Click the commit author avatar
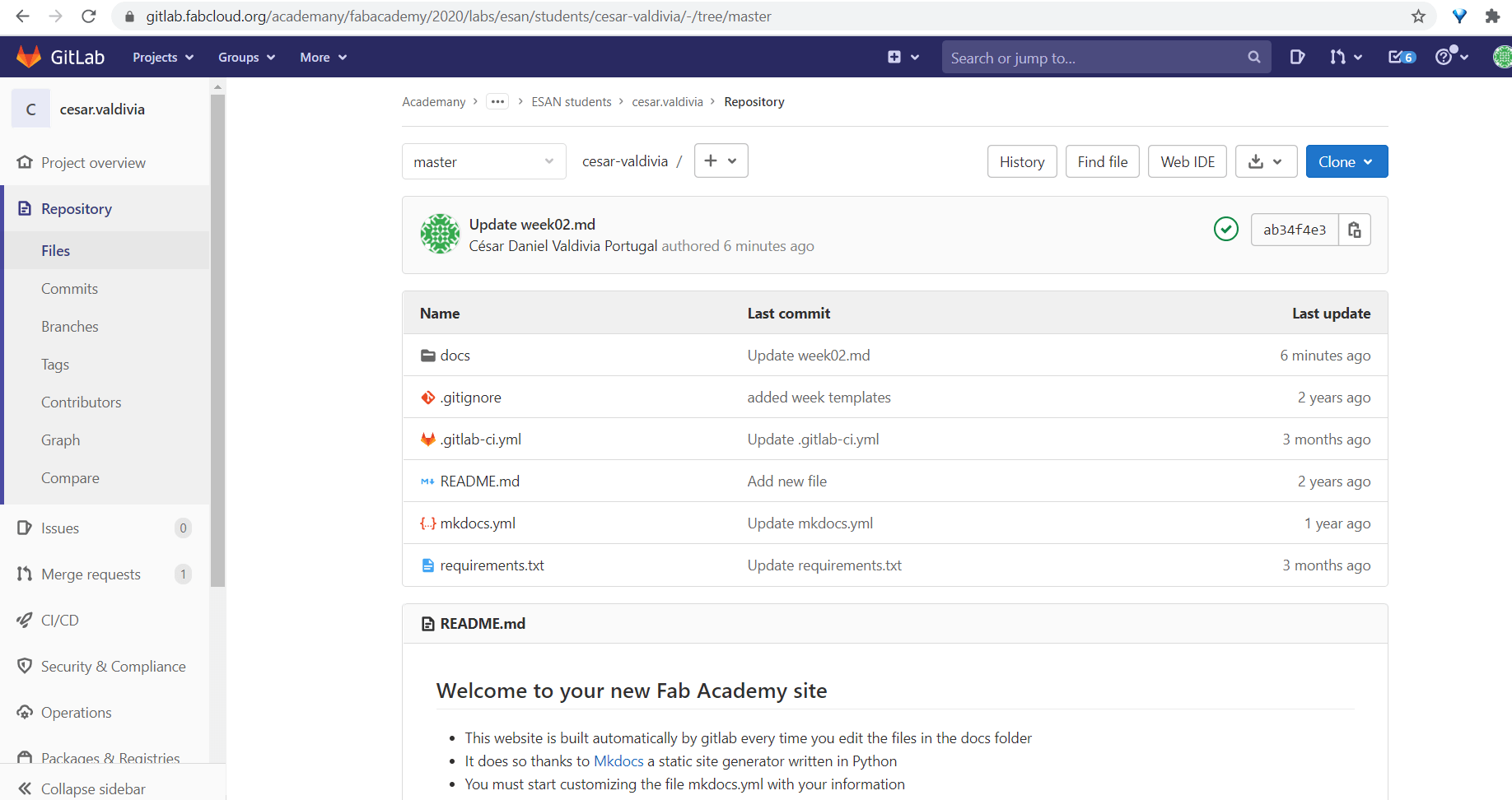Image resolution: width=1512 pixels, height=800 pixels. pos(441,234)
